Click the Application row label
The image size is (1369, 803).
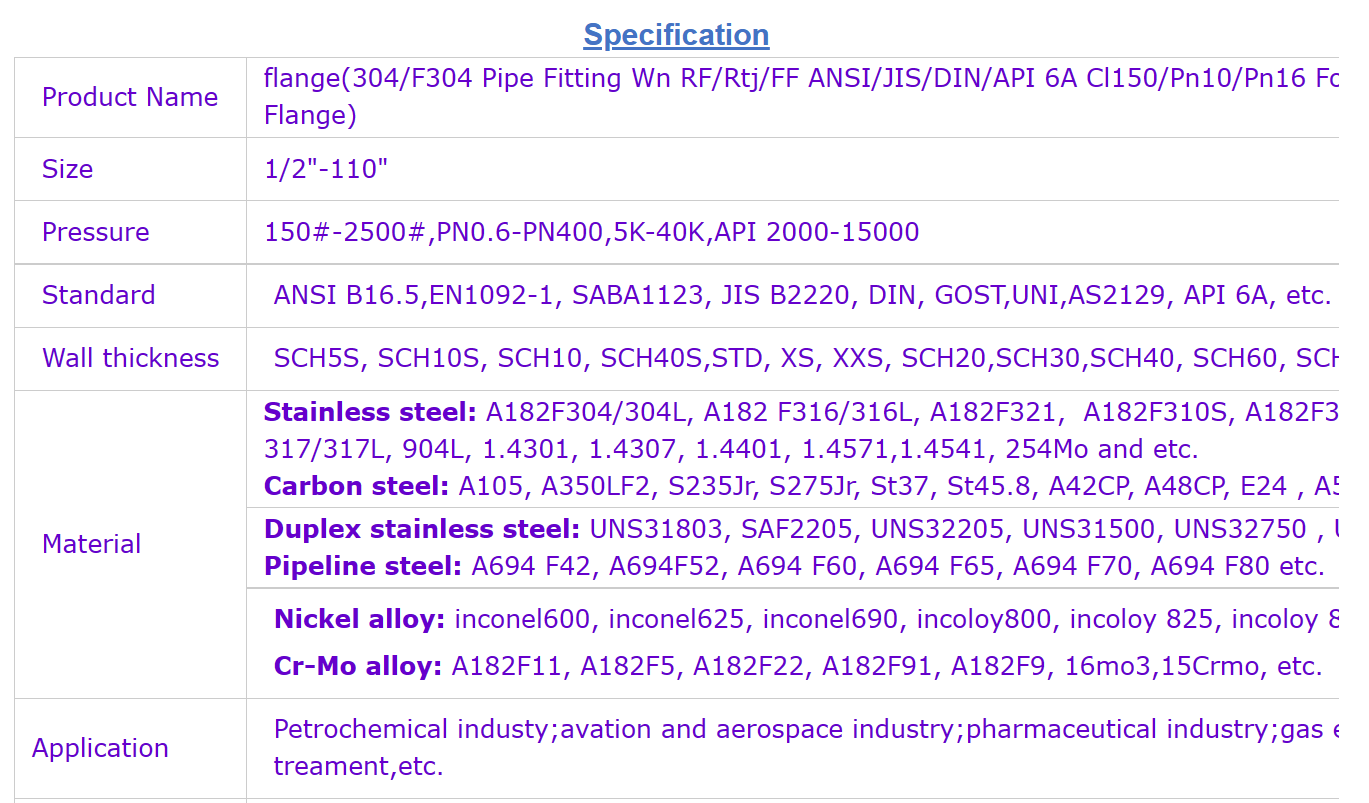(100, 748)
